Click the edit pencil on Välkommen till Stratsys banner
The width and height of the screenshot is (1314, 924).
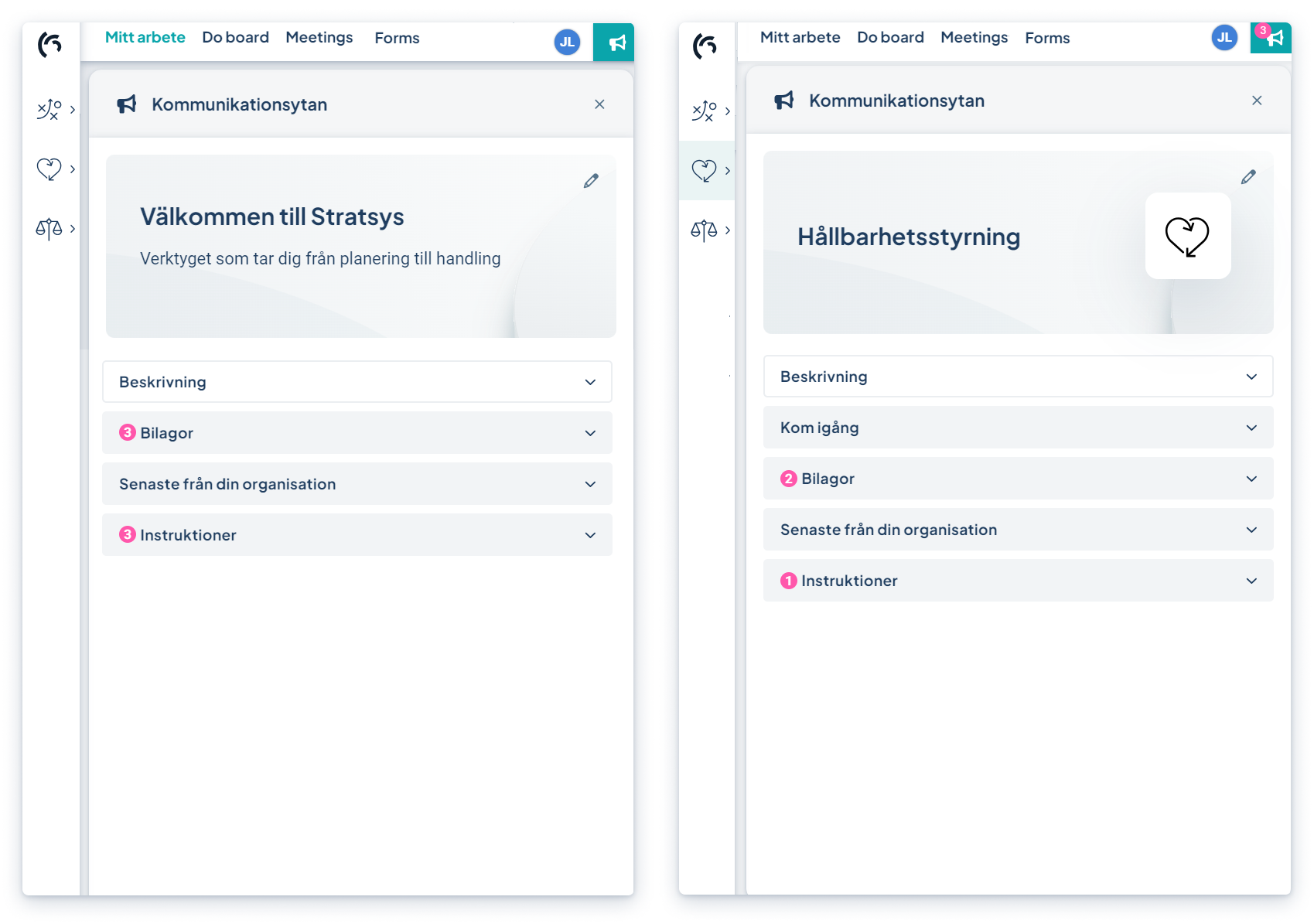coord(591,181)
